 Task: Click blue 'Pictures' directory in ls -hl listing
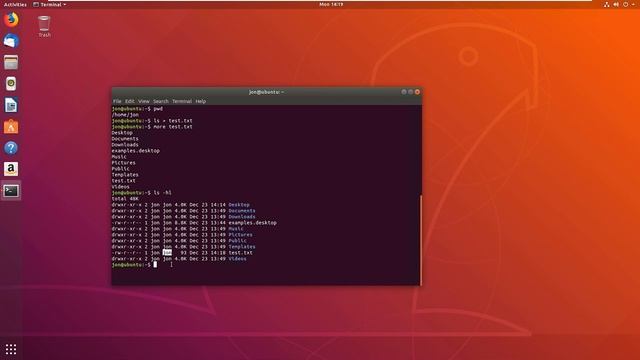240,235
